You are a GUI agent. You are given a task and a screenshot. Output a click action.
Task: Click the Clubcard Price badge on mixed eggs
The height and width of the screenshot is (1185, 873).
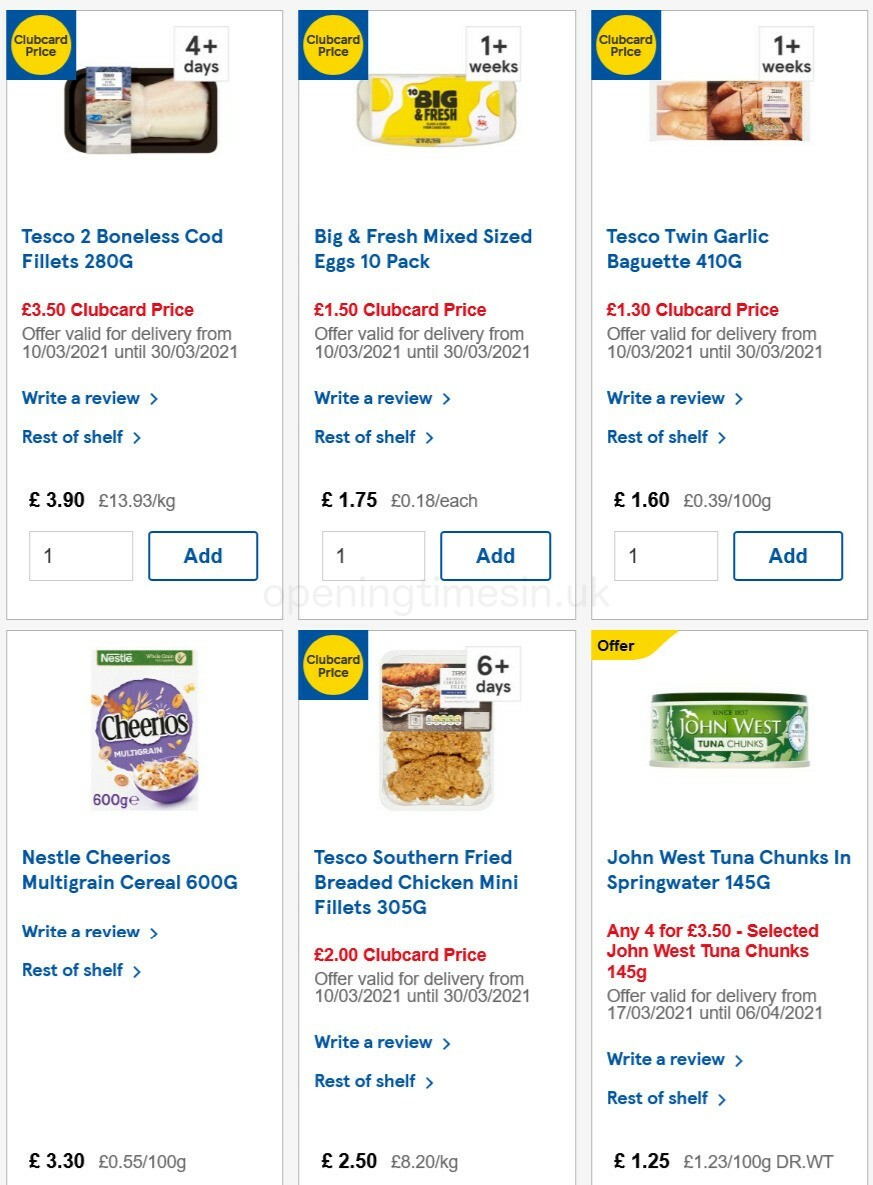[333, 45]
